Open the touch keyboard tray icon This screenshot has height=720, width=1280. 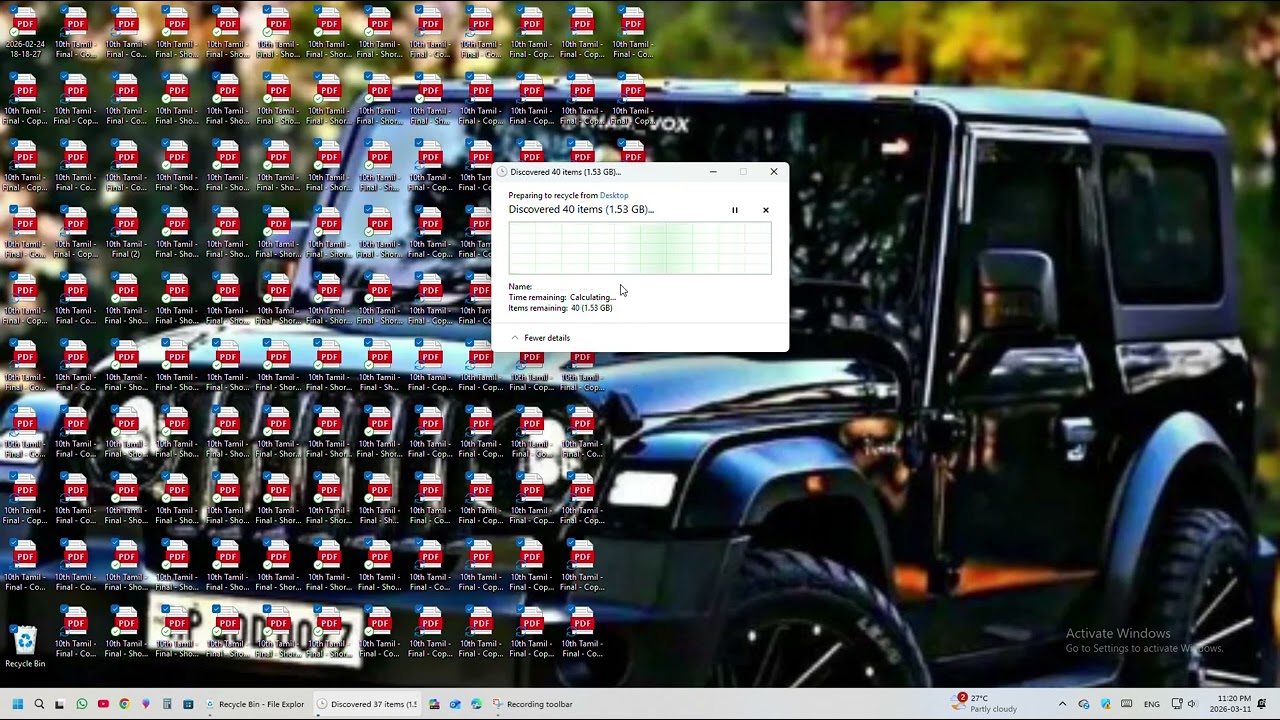[1127, 704]
